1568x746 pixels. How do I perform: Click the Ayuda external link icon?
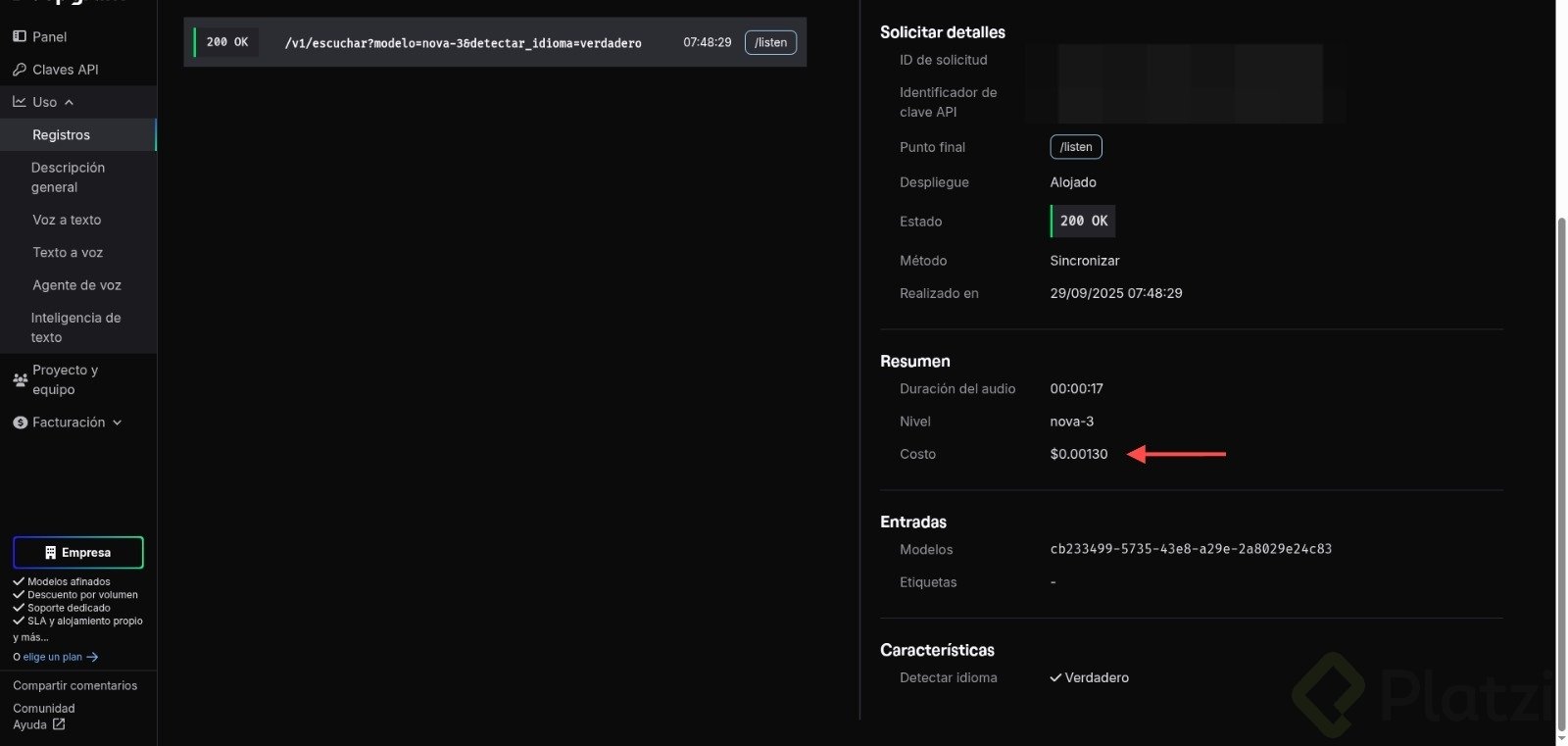[59, 724]
